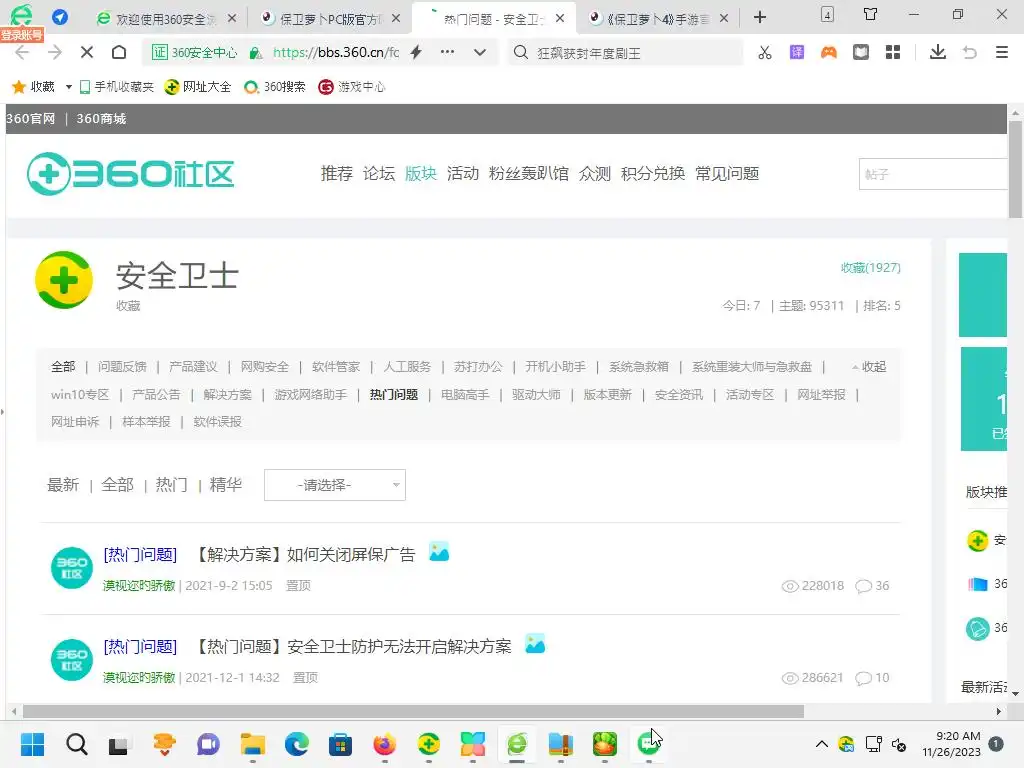The width and height of the screenshot is (1024, 768).
Task: Click the lightning speed mode icon
Action: pyautogui.click(x=416, y=52)
